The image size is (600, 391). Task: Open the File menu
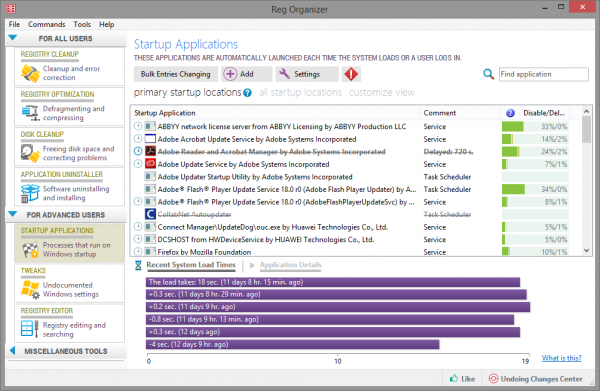pos(15,24)
